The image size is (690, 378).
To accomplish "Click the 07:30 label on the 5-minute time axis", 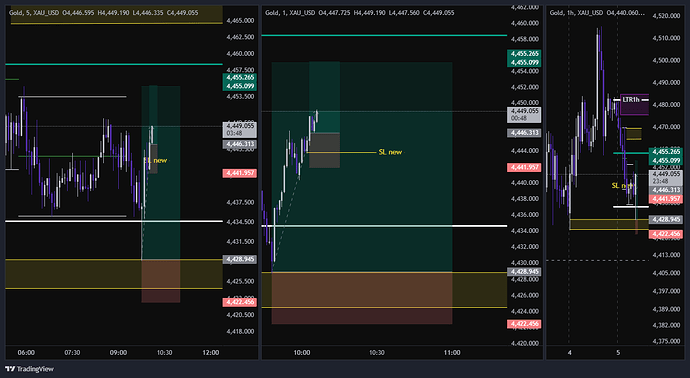I will 72,353.
